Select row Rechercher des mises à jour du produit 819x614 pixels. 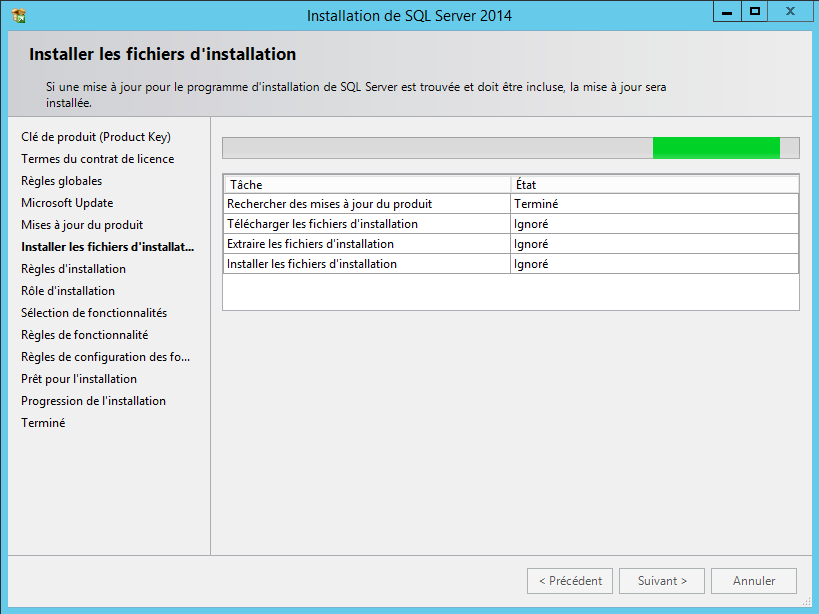click(511, 204)
